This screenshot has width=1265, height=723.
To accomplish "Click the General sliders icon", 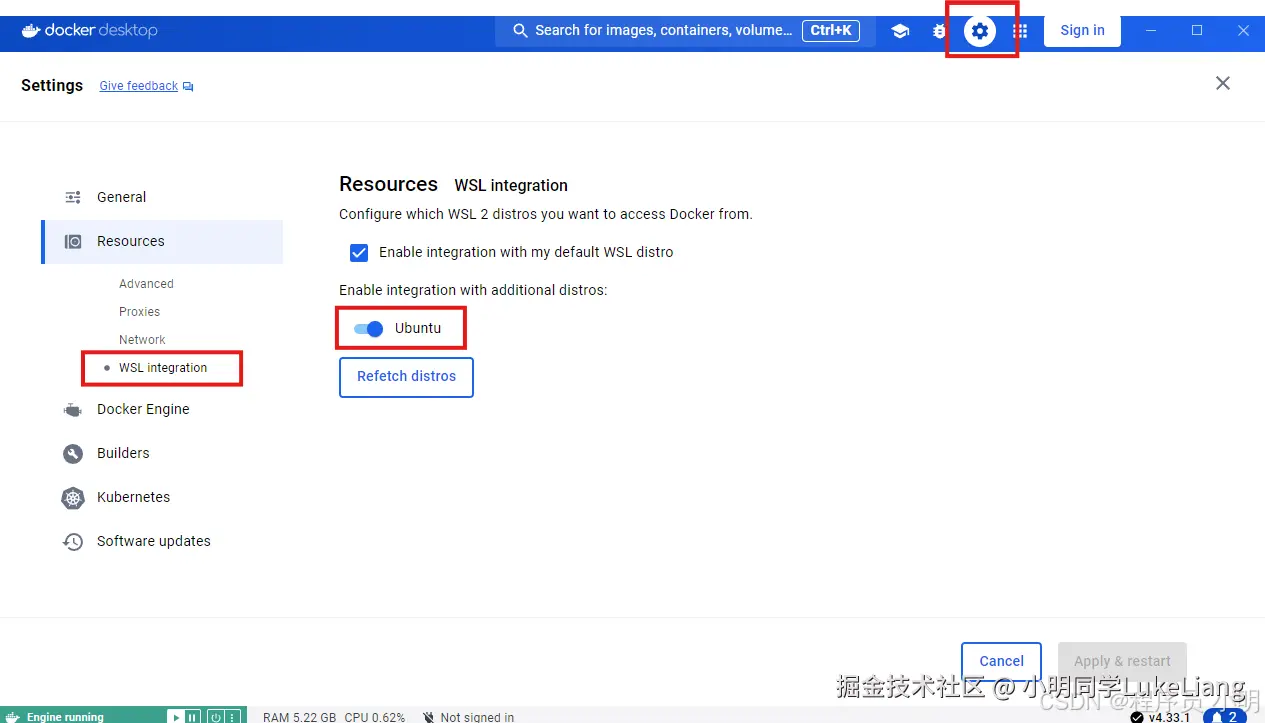I will (73, 197).
